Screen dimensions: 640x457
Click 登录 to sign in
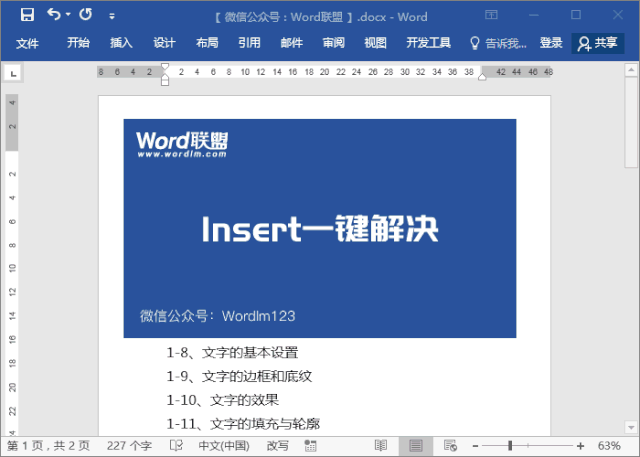(x=551, y=42)
